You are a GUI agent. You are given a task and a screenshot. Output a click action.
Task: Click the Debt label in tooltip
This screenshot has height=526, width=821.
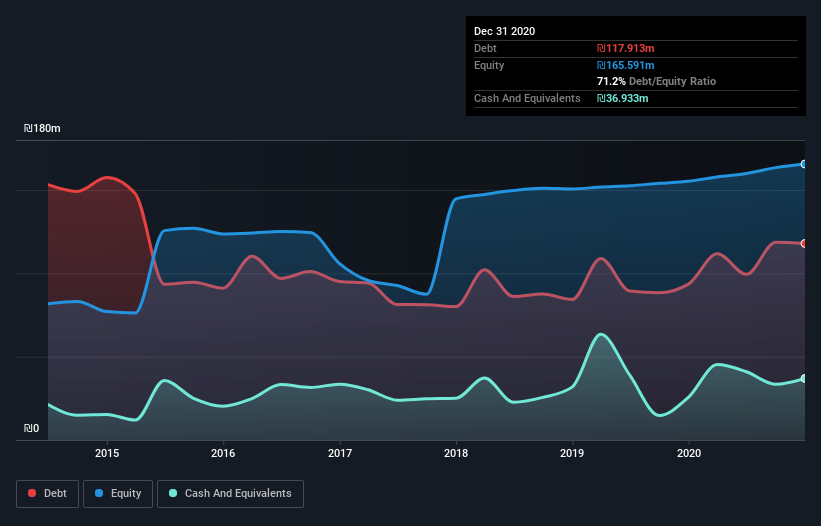[x=485, y=48]
